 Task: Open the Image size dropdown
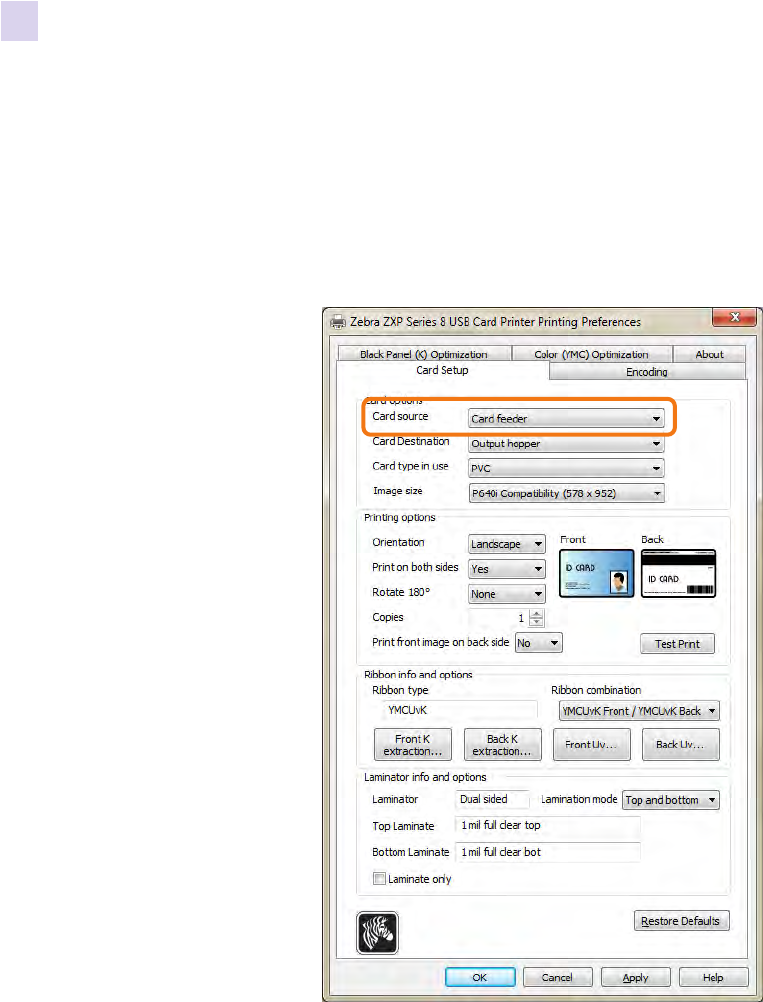(x=566, y=493)
